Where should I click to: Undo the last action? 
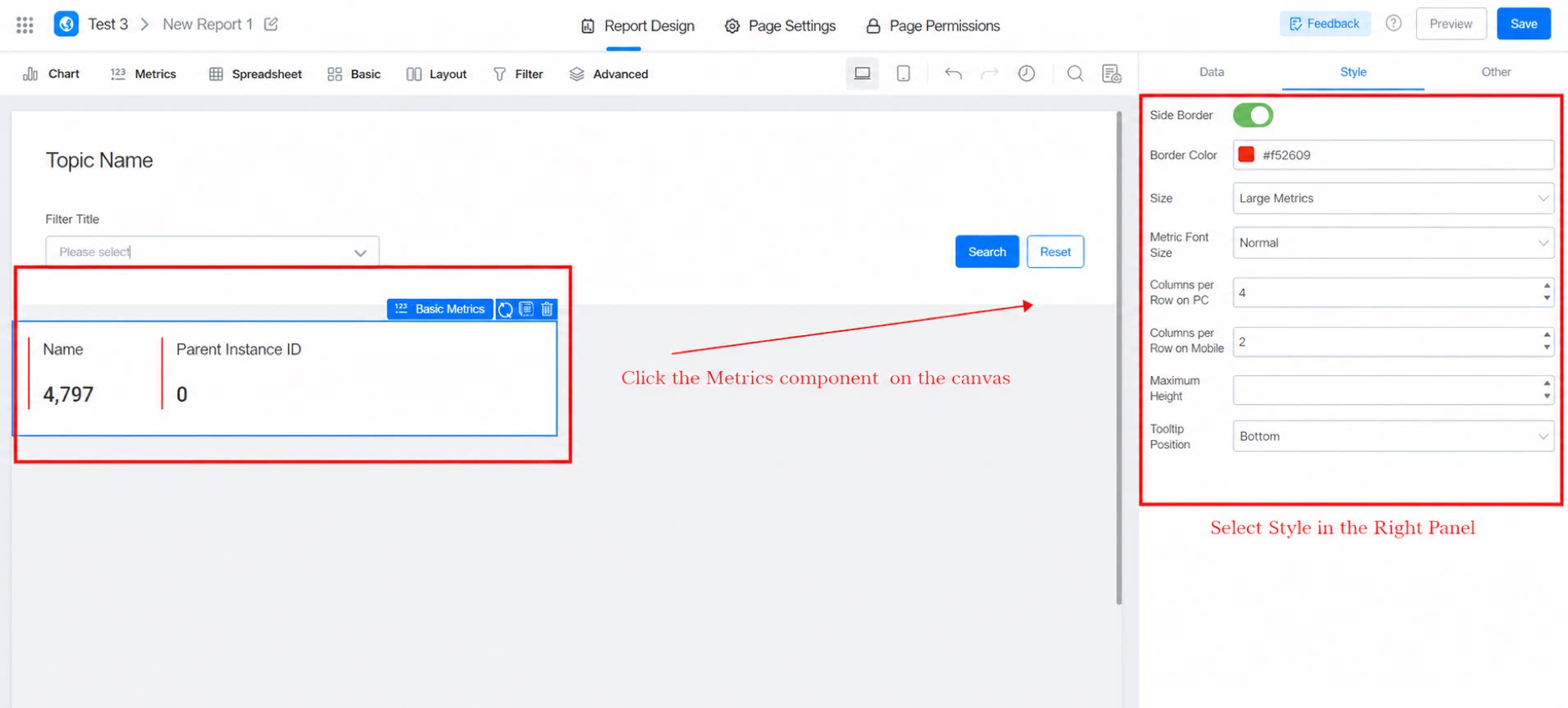point(952,74)
